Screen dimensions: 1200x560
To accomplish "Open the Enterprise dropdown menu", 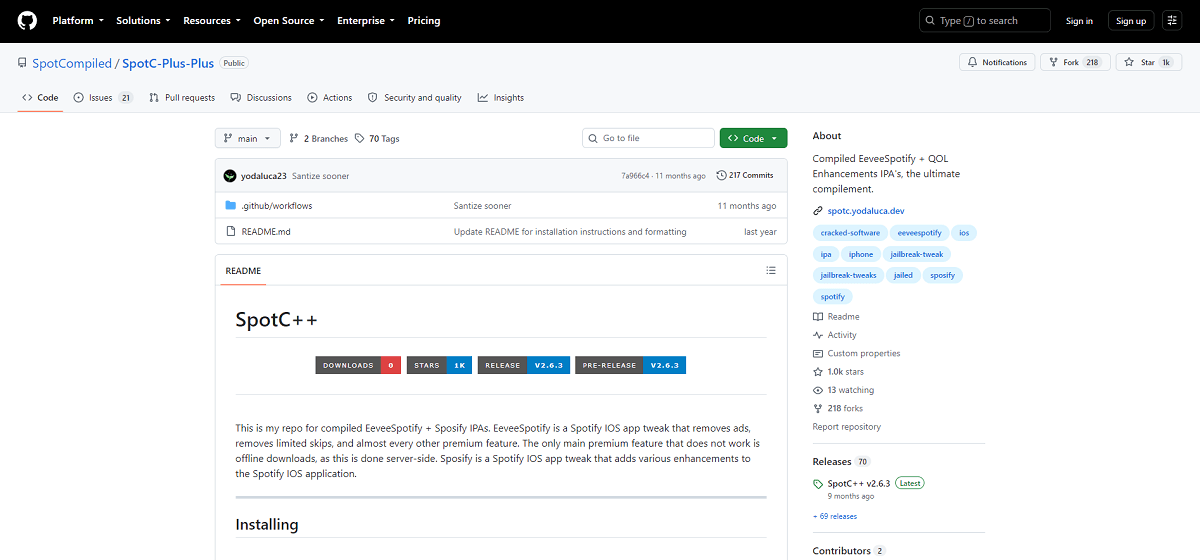I will [x=365, y=20].
